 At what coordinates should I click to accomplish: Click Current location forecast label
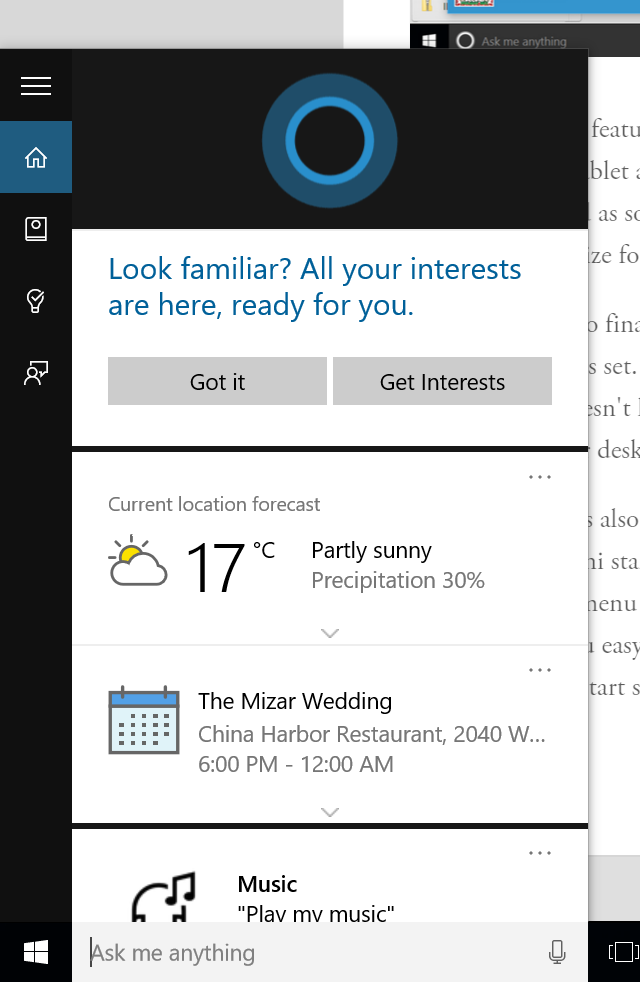point(214,504)
